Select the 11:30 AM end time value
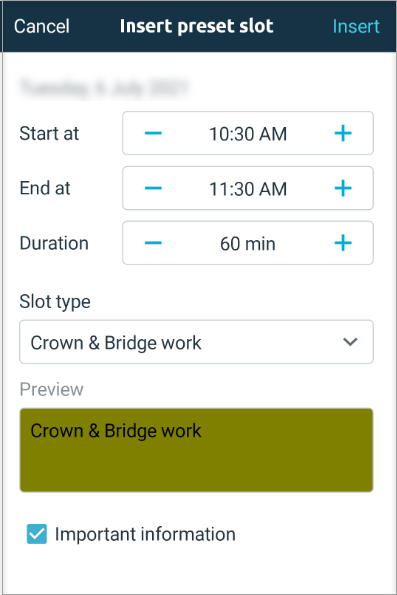The image size is (397, 595). tap(248, 189)
